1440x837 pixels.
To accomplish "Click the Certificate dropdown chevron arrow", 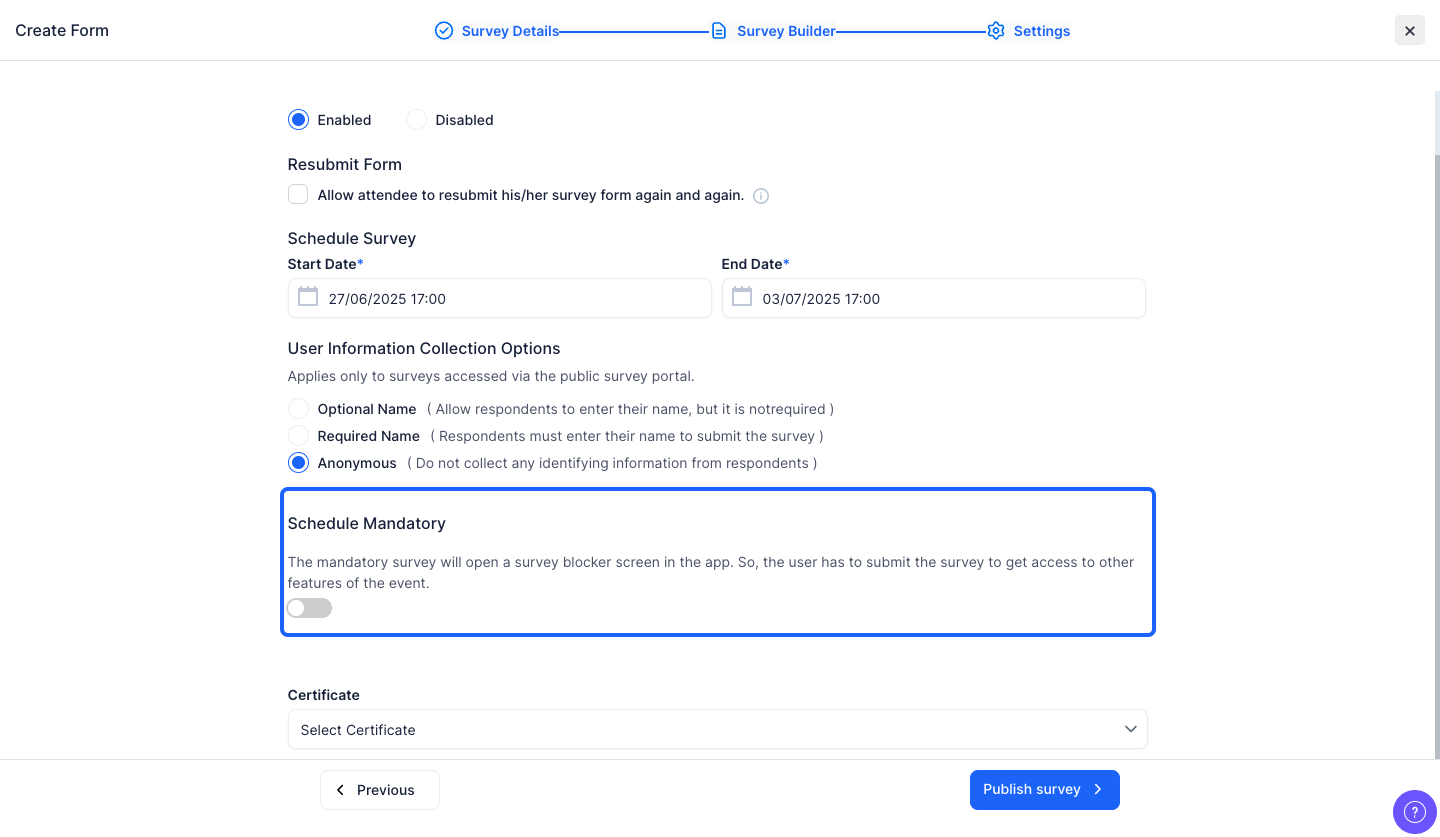I will [x=1131, y=729].
